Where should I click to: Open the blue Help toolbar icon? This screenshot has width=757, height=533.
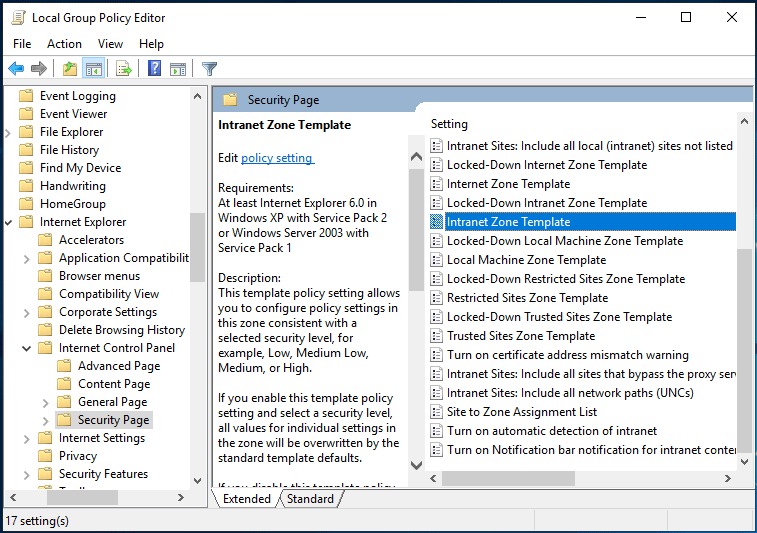click(x=154, y=69)
